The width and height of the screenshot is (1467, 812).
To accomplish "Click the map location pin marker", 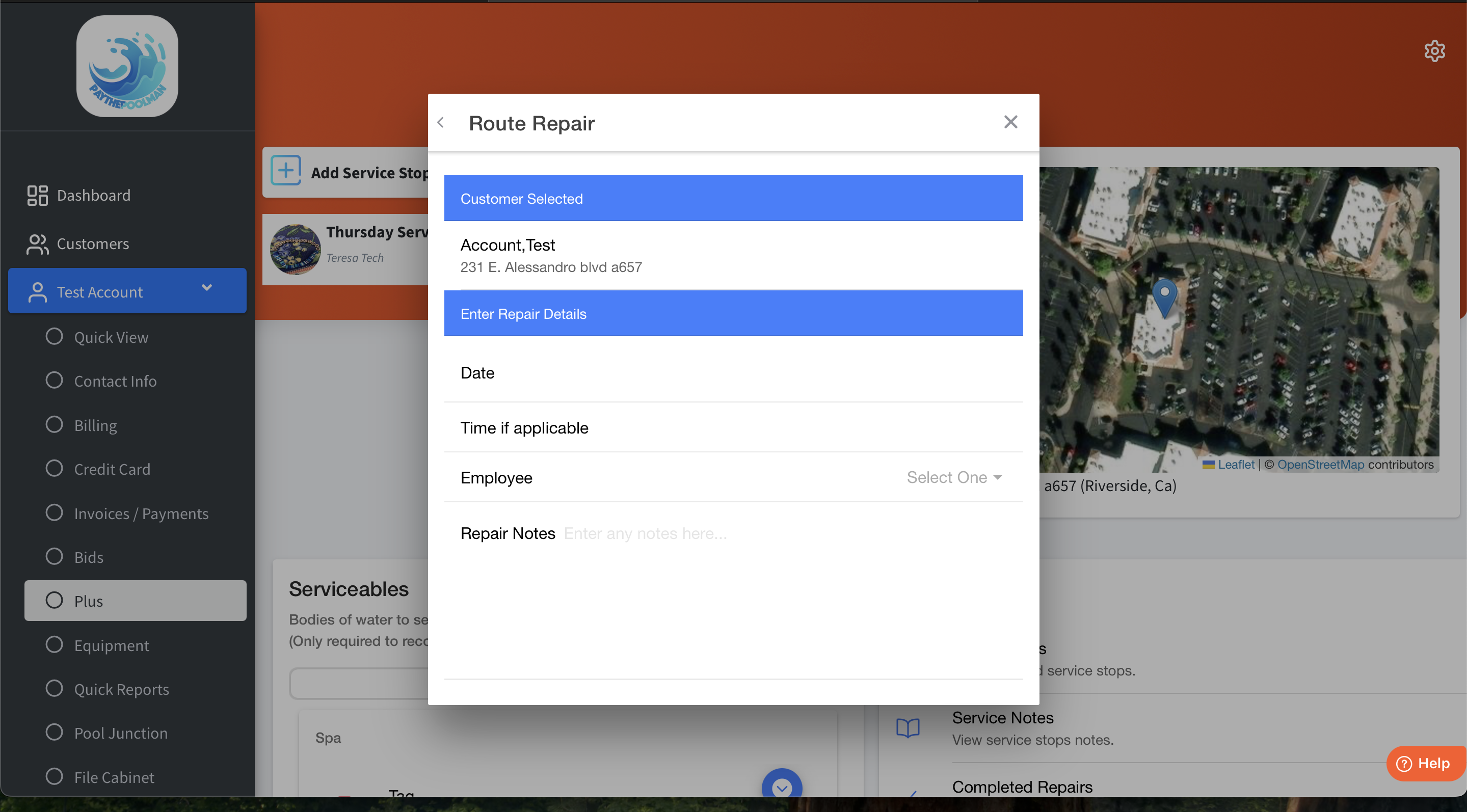I will pyautogui.click(x=1164, y=296).
